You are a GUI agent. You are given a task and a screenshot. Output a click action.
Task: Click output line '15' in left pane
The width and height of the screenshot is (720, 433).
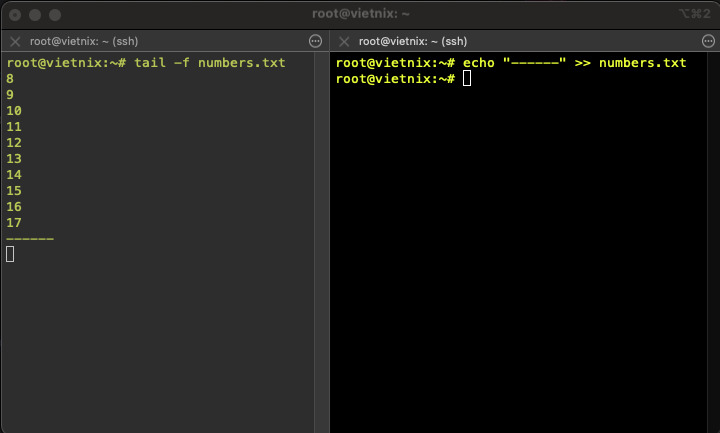(14, 191)
